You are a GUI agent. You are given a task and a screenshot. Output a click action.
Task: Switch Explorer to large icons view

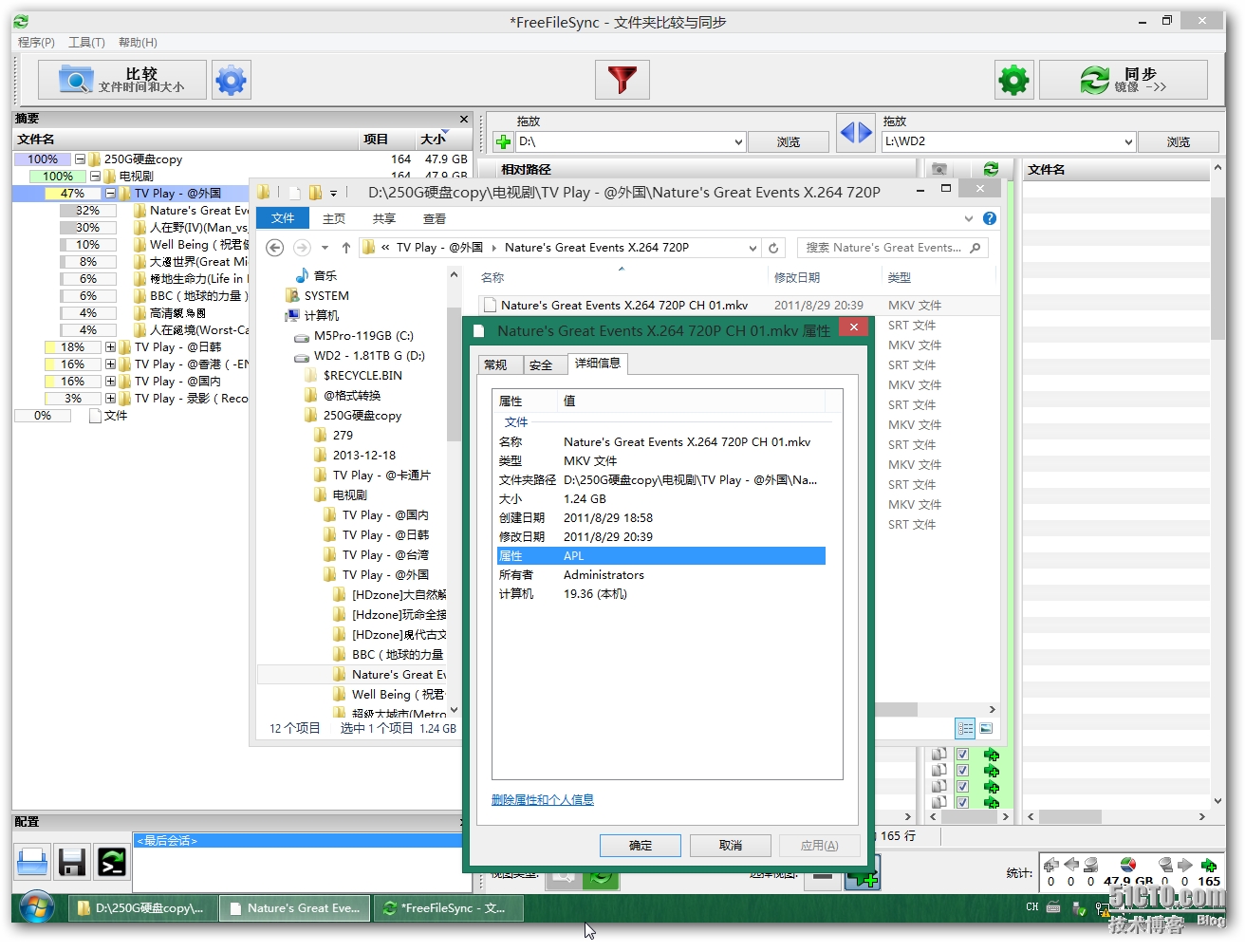coord(986,729)
